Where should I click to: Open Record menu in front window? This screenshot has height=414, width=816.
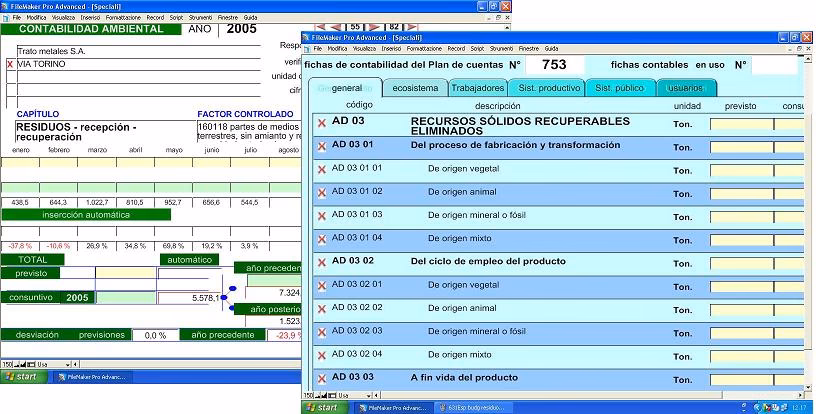tap(456, 48)
